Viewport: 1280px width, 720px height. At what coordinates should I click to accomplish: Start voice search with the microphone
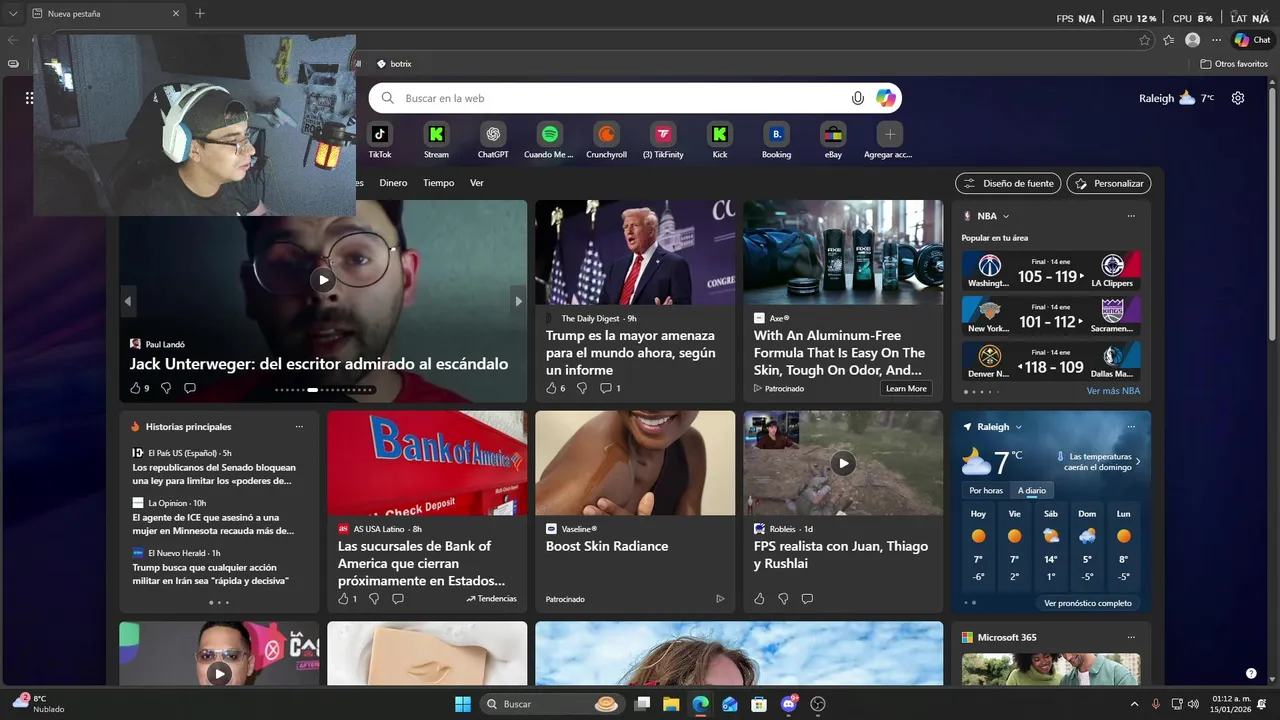(858, 98)
